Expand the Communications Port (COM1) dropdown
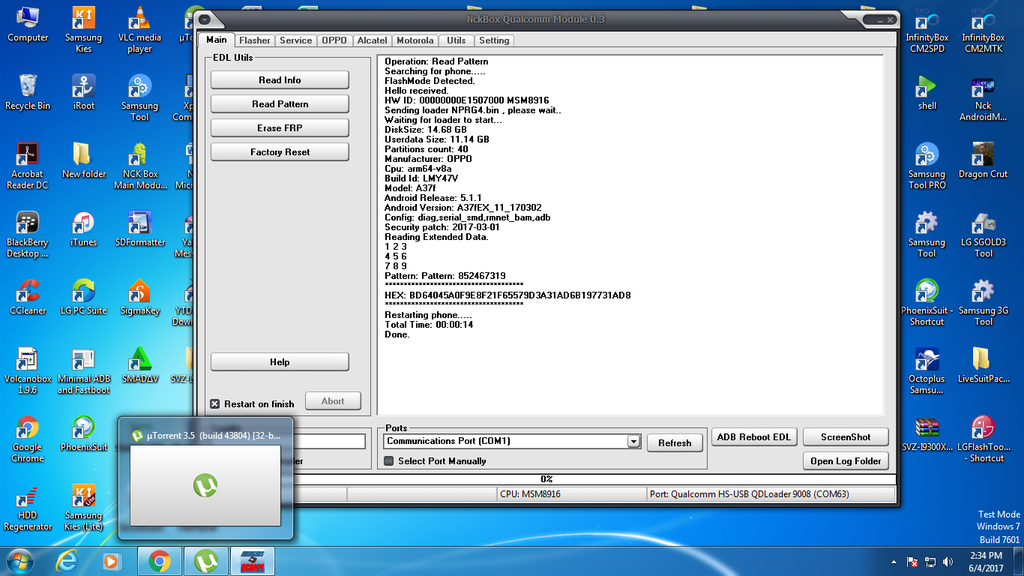Image resolution: width=1024 pixels, height=576 pixels. pos(633,441)
